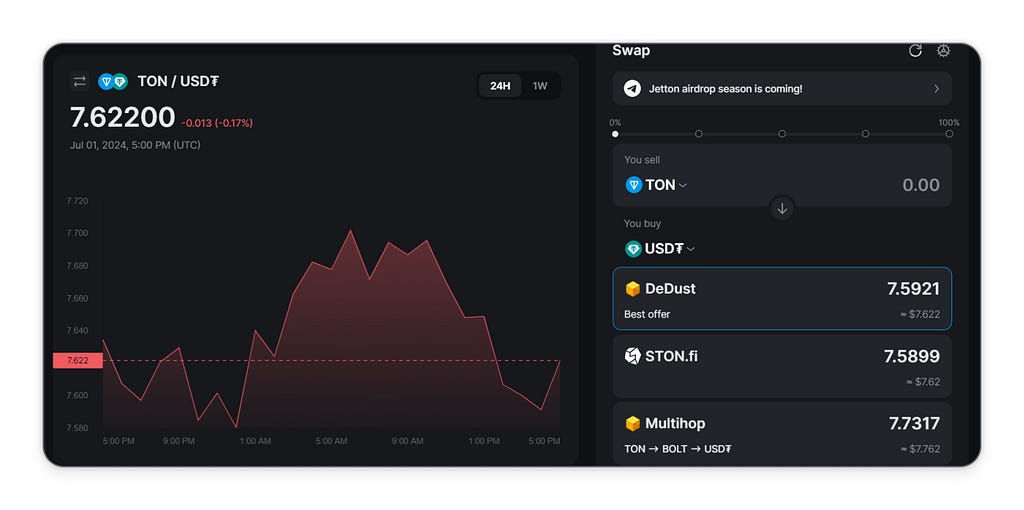
Task: Click STON.fi rate 7.5899
Action: point(912,356)
